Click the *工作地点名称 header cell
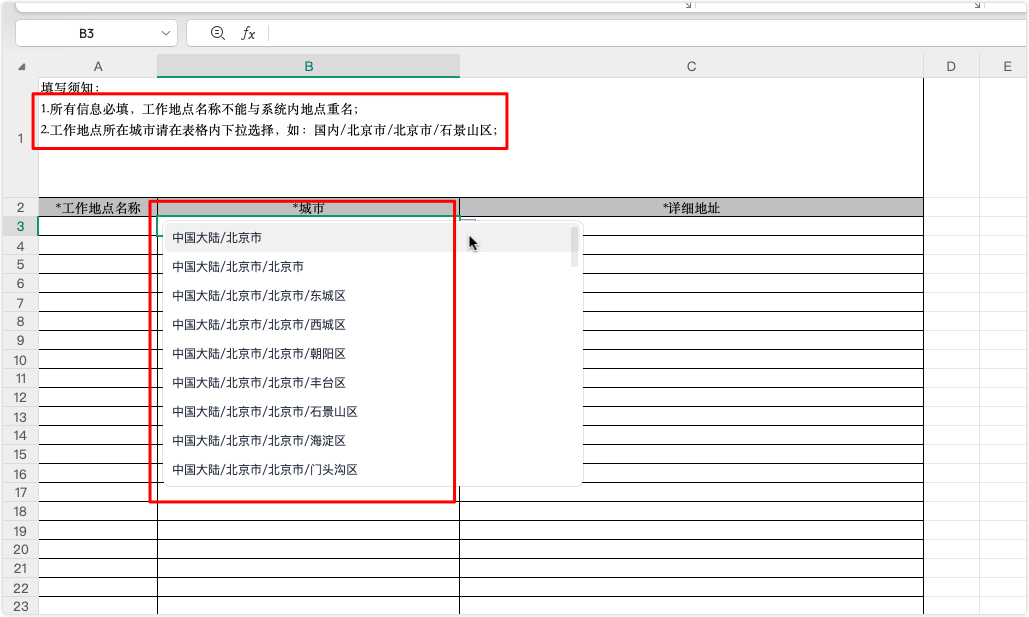The width and height of the screenshot is (1029, 617). (98, 208)
